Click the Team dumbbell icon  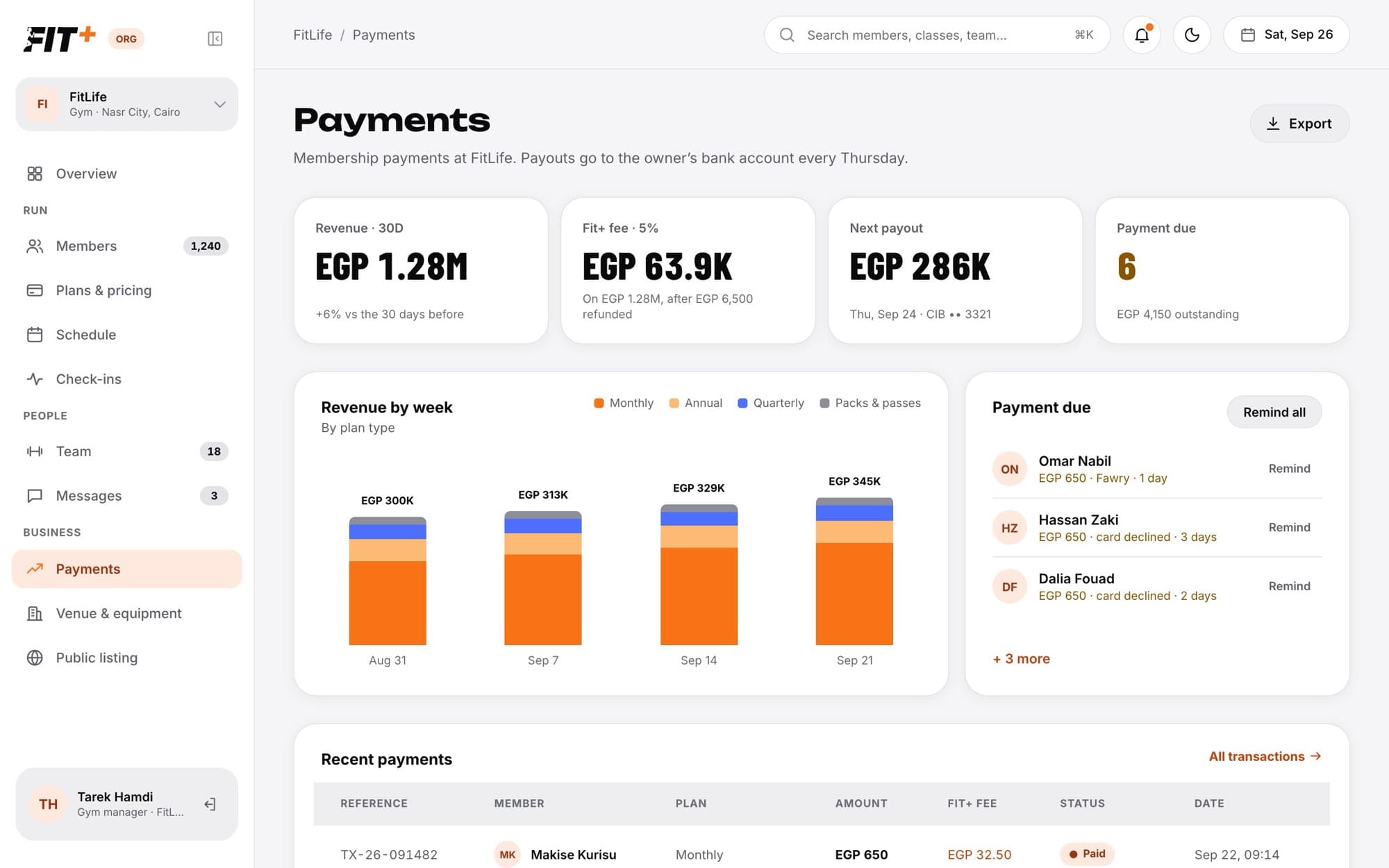35,451
